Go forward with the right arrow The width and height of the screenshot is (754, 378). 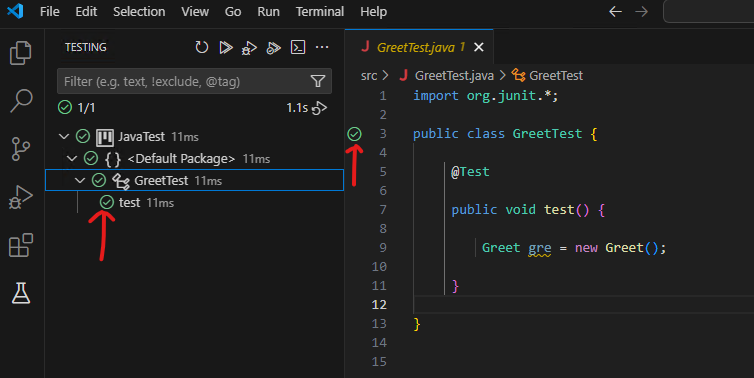[x=641, y=12]
